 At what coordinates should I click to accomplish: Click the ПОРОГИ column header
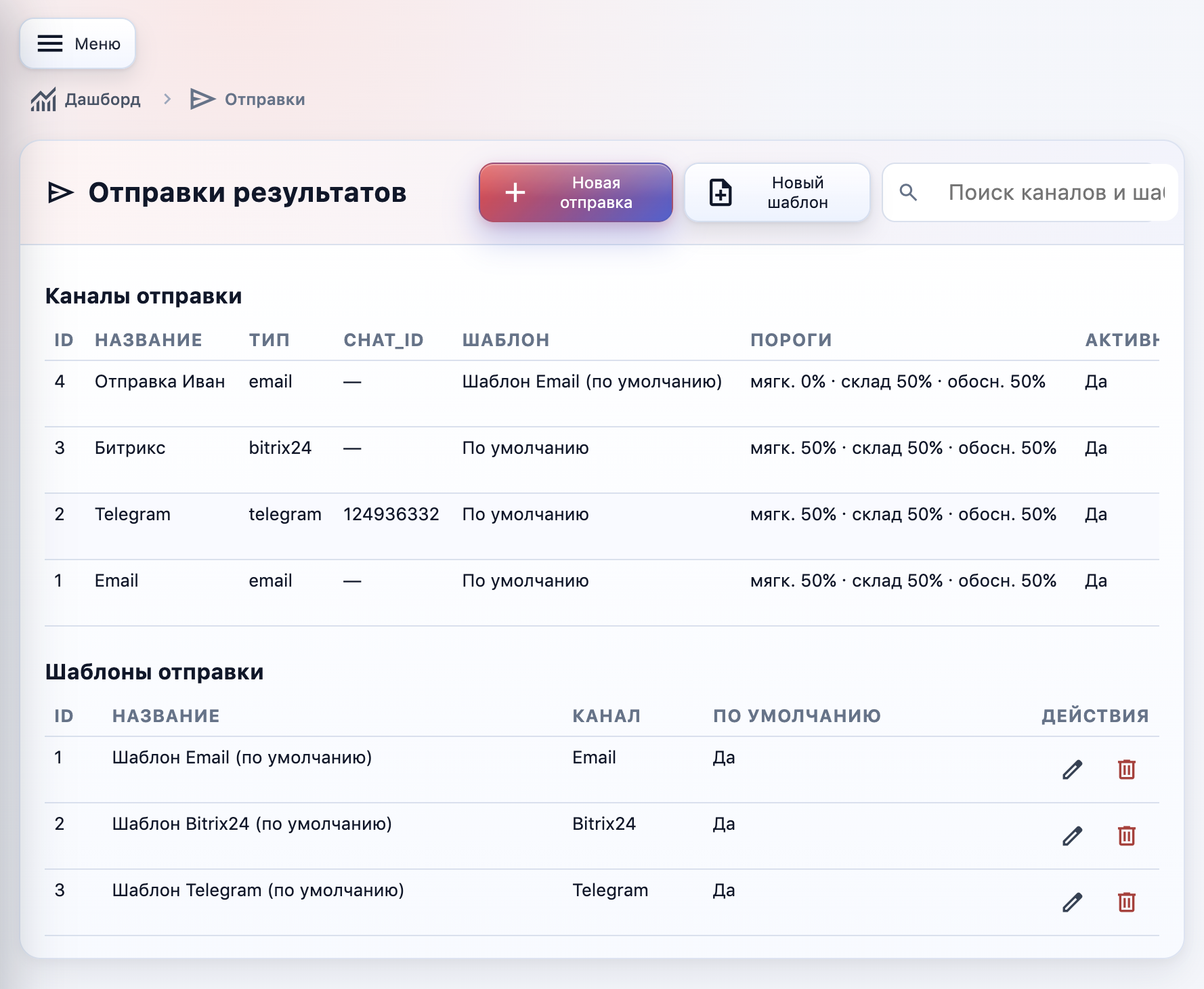(x=790, y=339)
